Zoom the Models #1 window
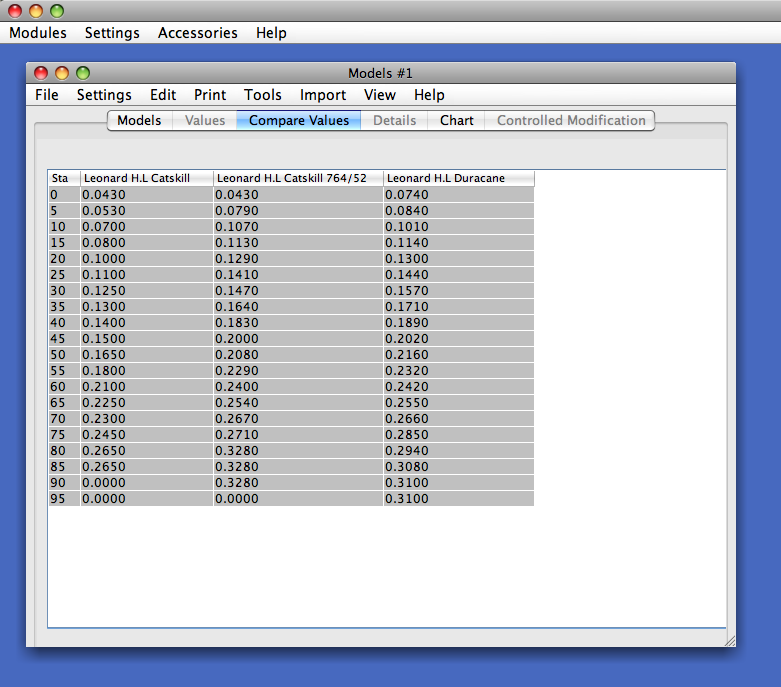Viewport: 781px width, 687px height. (x=83, y=73)
